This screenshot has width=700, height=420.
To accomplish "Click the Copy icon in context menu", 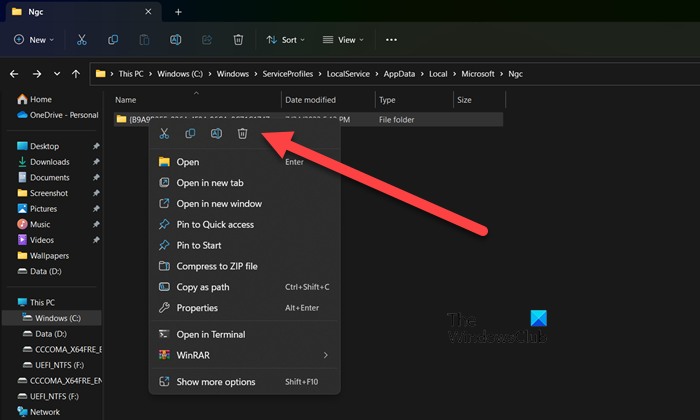I will 190,134.
